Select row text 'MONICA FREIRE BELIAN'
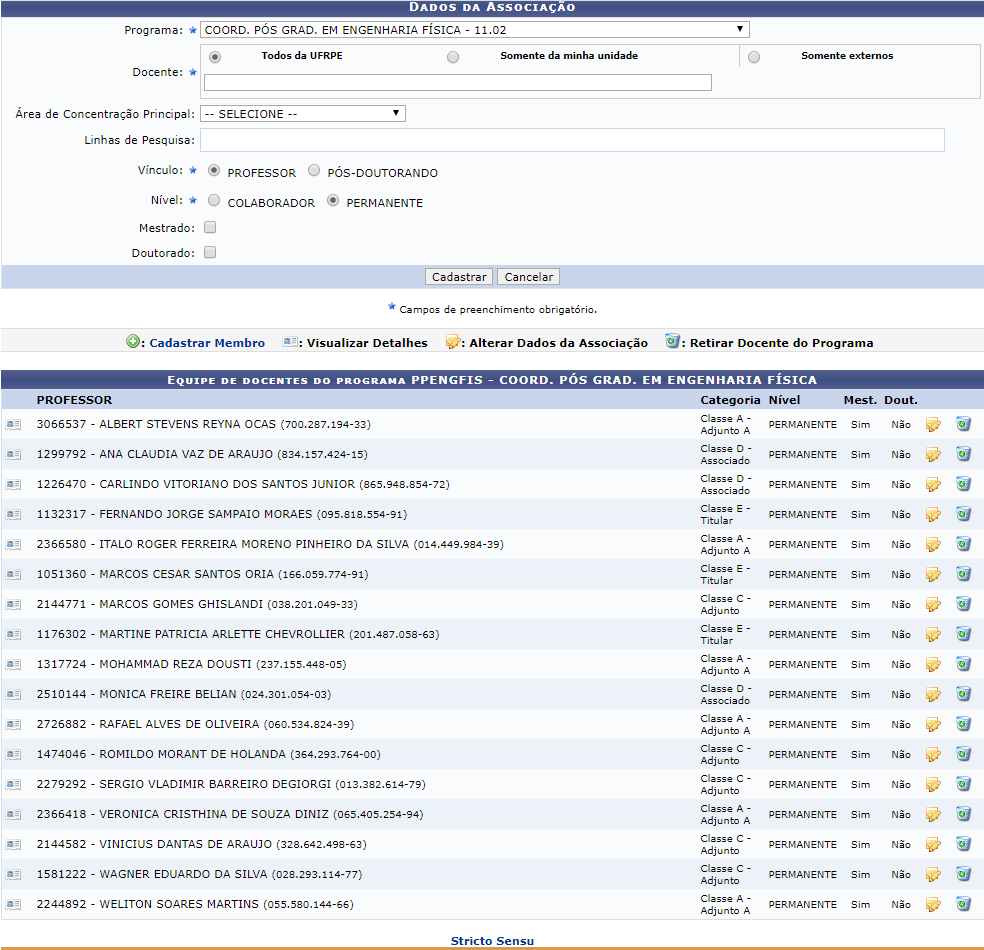Viewport: 984px width, 950px height. [x=168, y=694]
